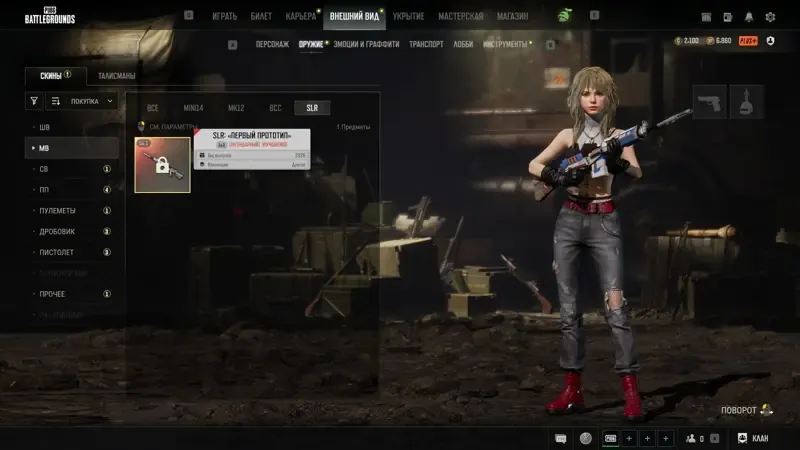The width and height of the screenshot is (800, 450).
Task: Open the КЛАН clan button
Action: click(x=753, y=438)
